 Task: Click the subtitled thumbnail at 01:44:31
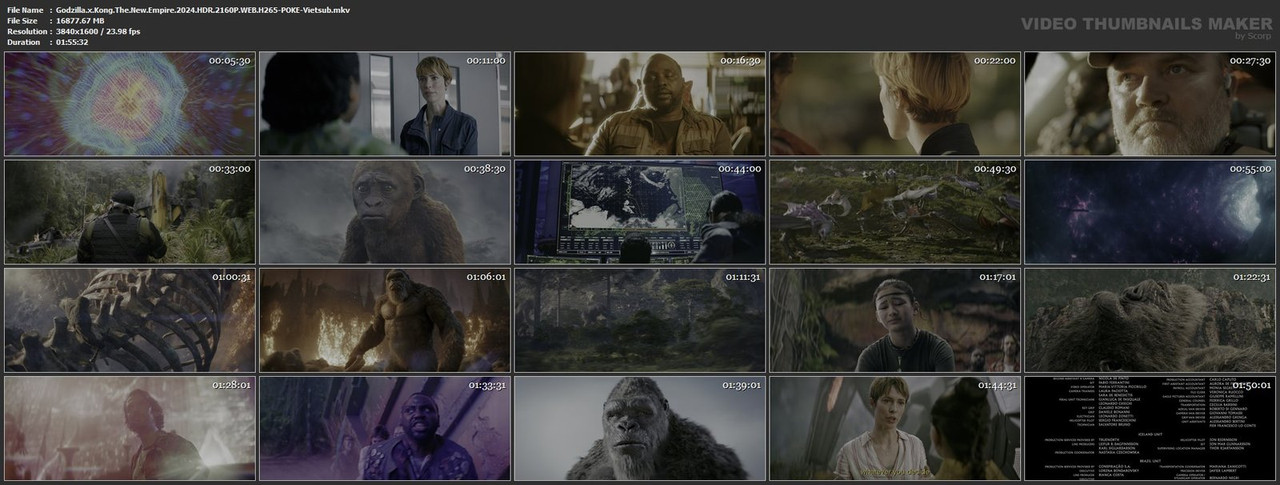[x=894, y=427]
